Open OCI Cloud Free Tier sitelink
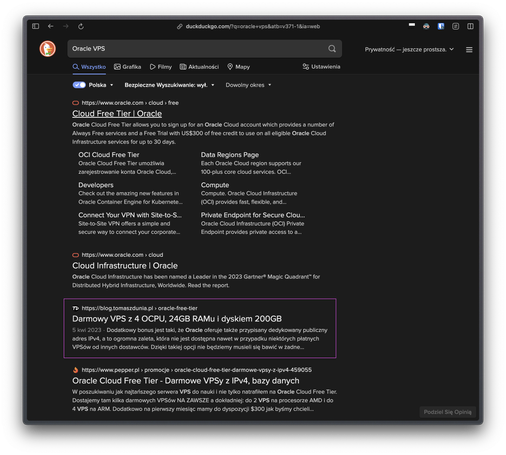Screen dimensions: 506x455 (109, 155)
